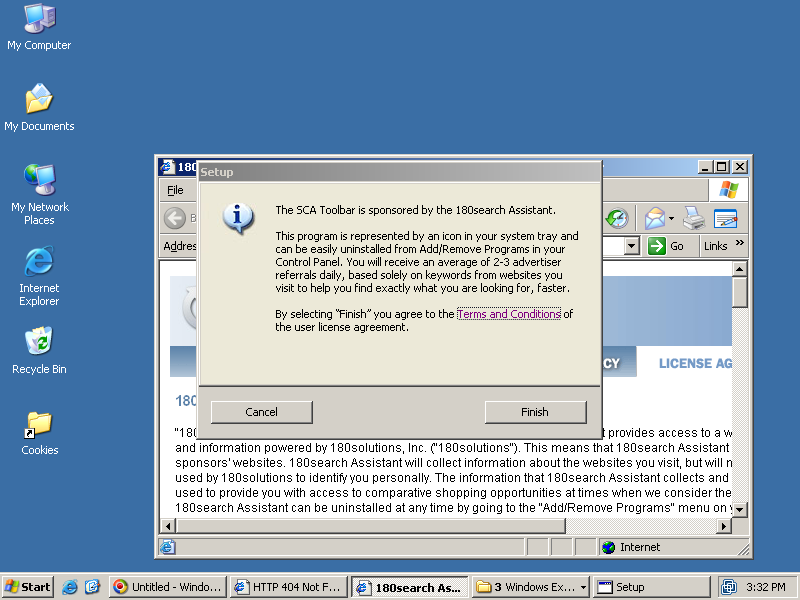800x600 pixels.
Task: Click the Internet Explorer title bar icon
Action: click(x=166, y=167)
